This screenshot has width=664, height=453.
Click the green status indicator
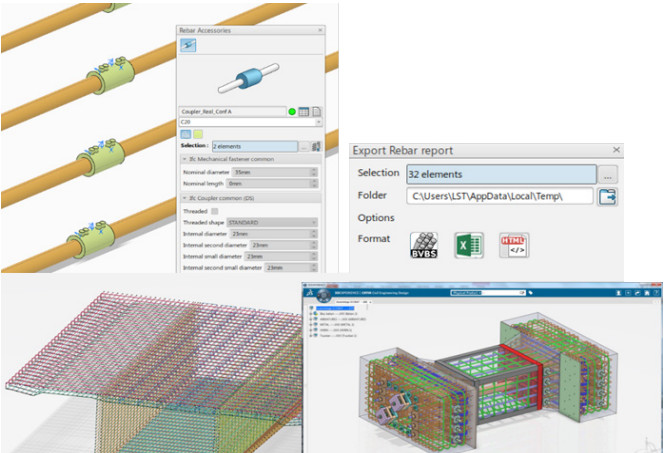(x=292, y=112)
